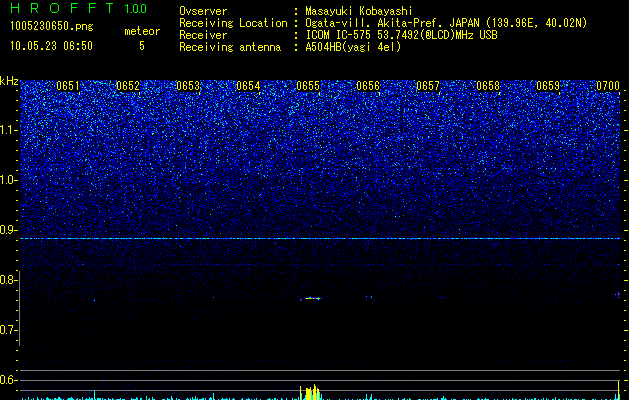Click the 0652 time marker
The width and height of the screenshot is (629, 400).
tap(128, 86)
